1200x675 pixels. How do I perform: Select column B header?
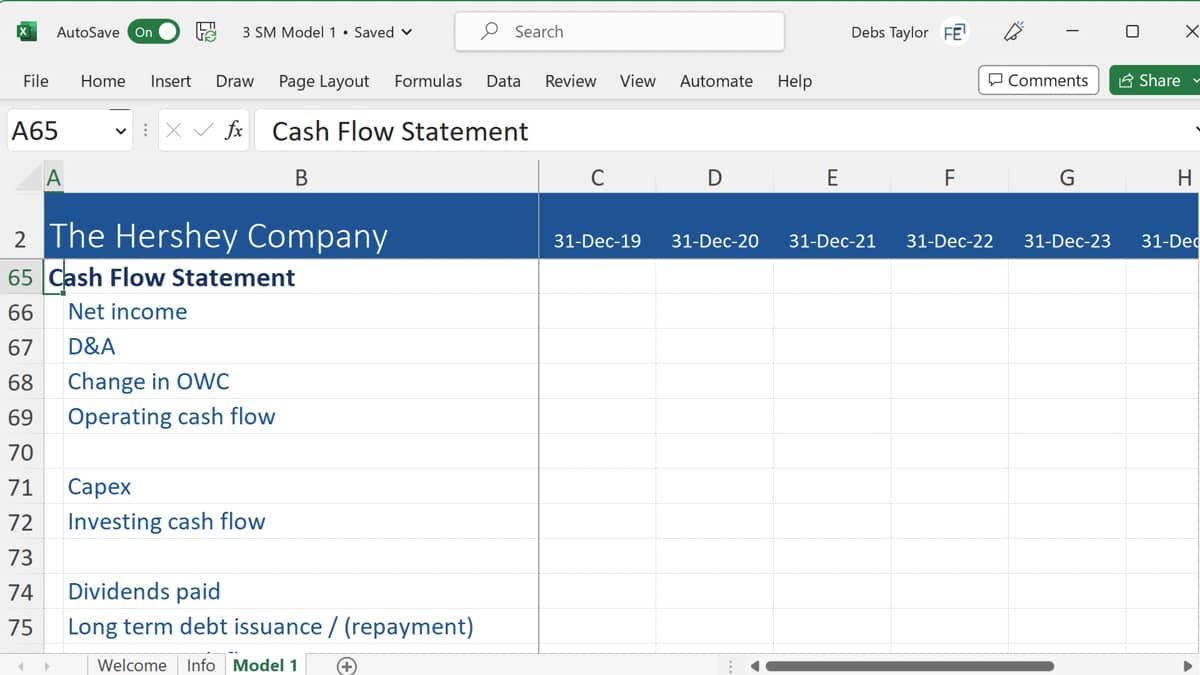click(301, 178)
